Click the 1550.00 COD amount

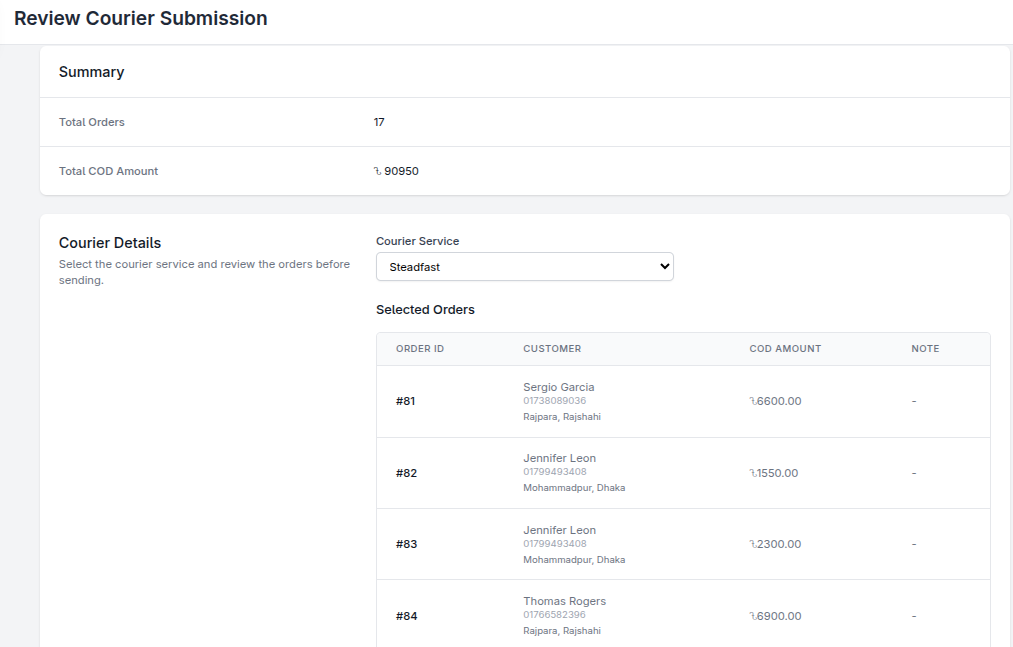[x=775, y=473]
